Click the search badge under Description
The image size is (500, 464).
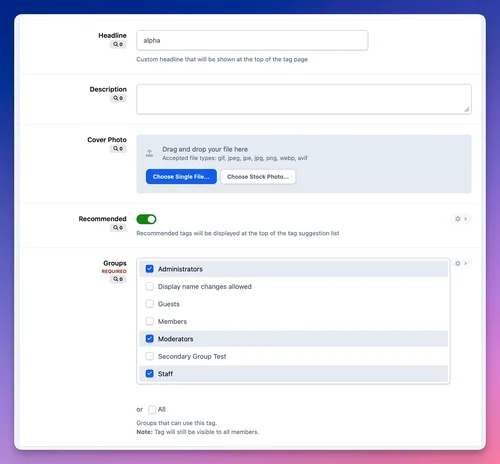pos(118,98)
